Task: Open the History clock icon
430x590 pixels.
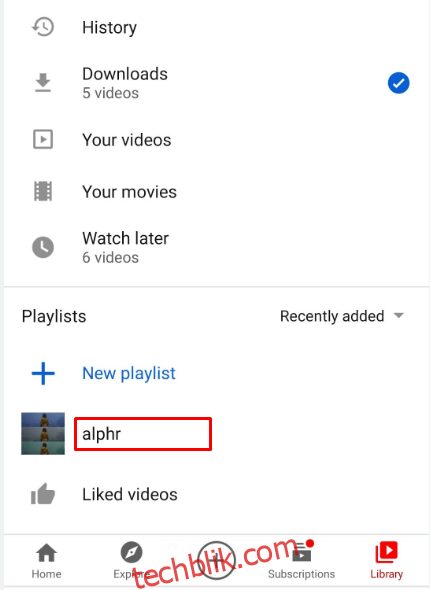Action: 43,27
